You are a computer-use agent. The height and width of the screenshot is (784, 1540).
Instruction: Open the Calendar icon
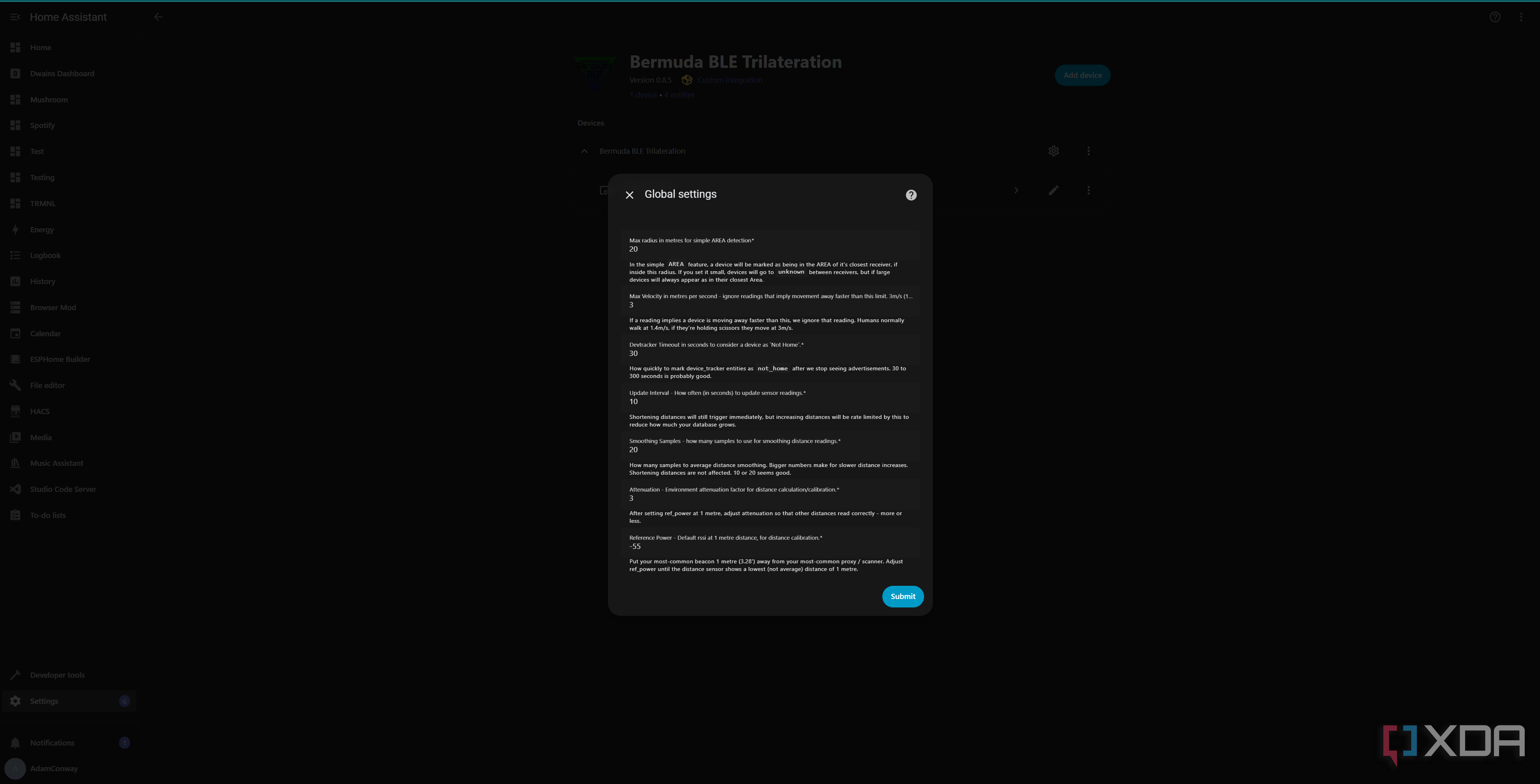point(16,334)
